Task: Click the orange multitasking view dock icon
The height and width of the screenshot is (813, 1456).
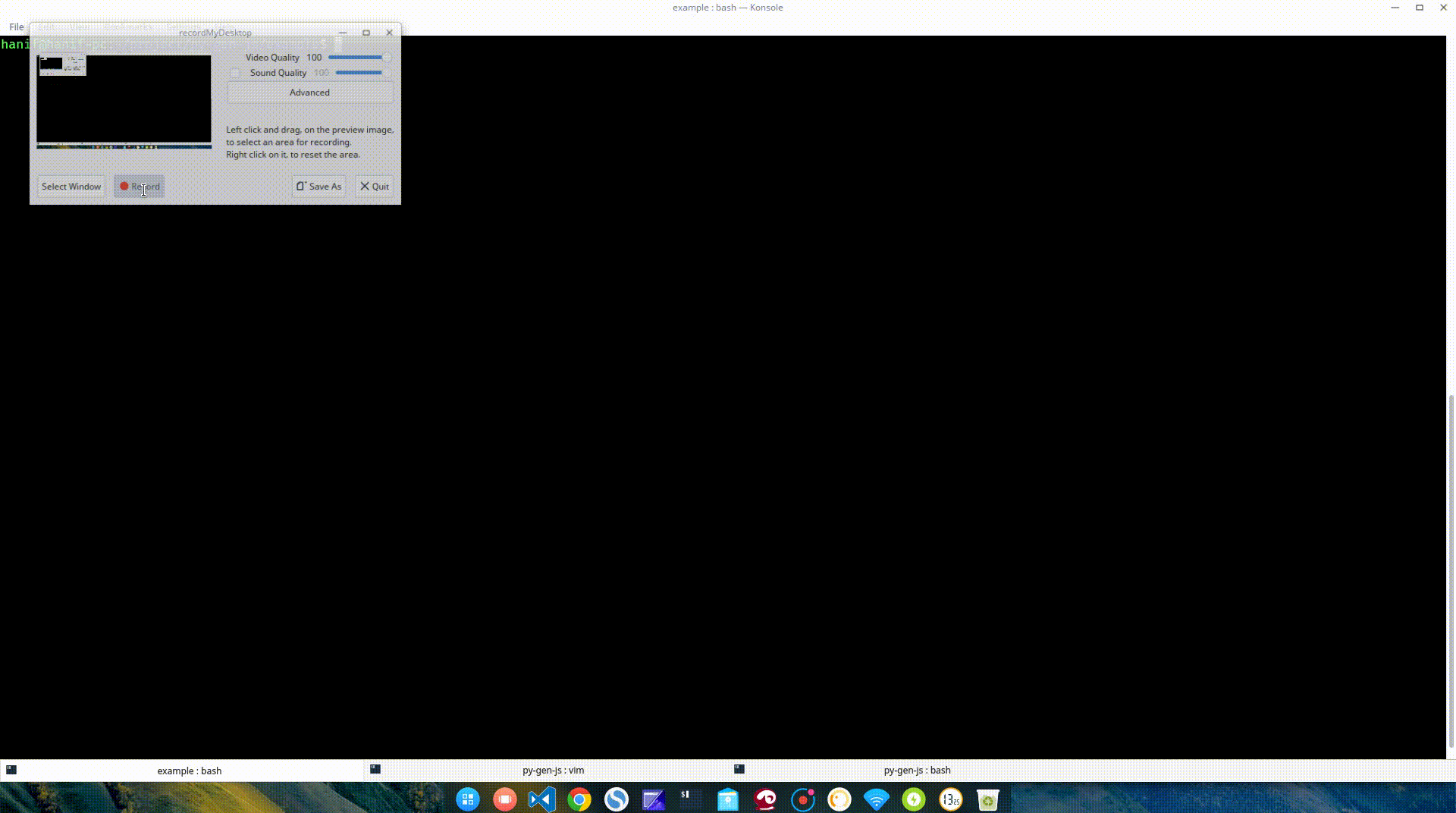Action: tap(505, 799)
